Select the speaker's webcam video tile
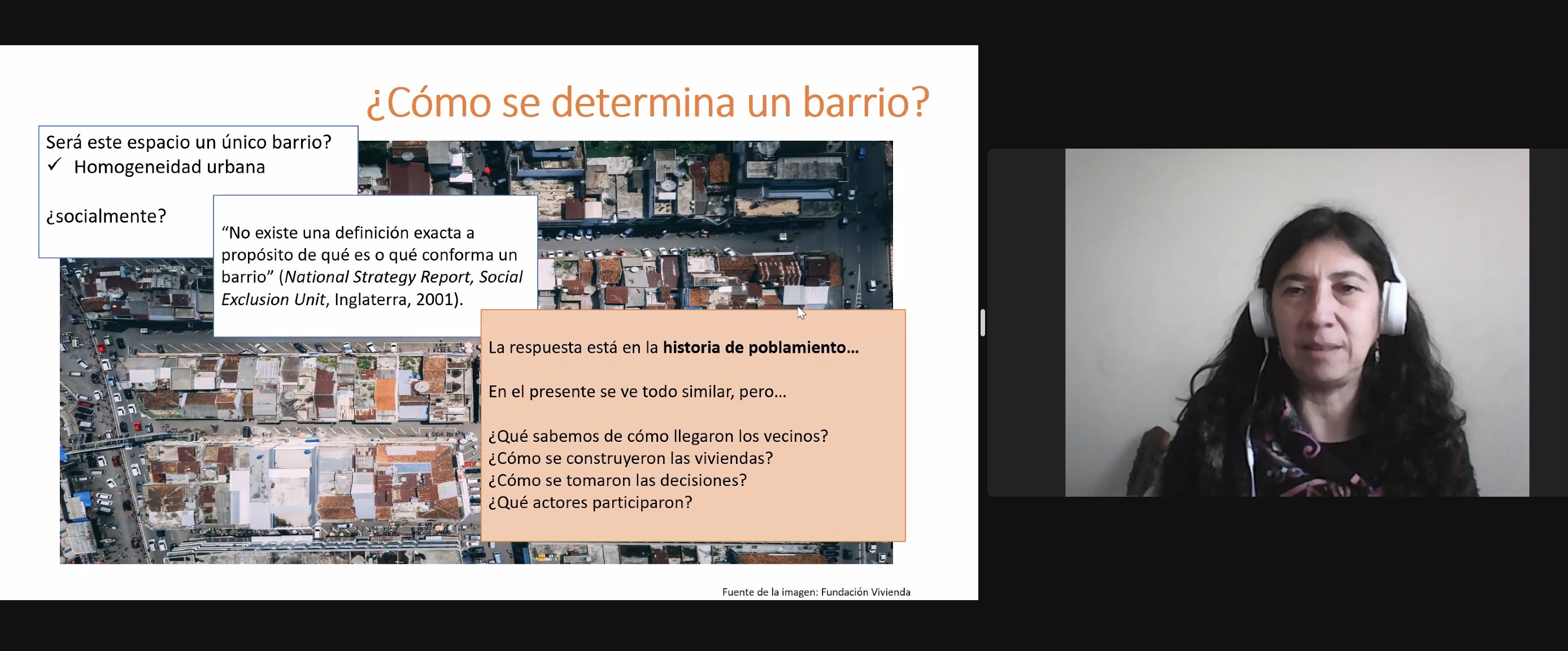The width and height of the screenshot is (1568, 651). (1296, 322)
